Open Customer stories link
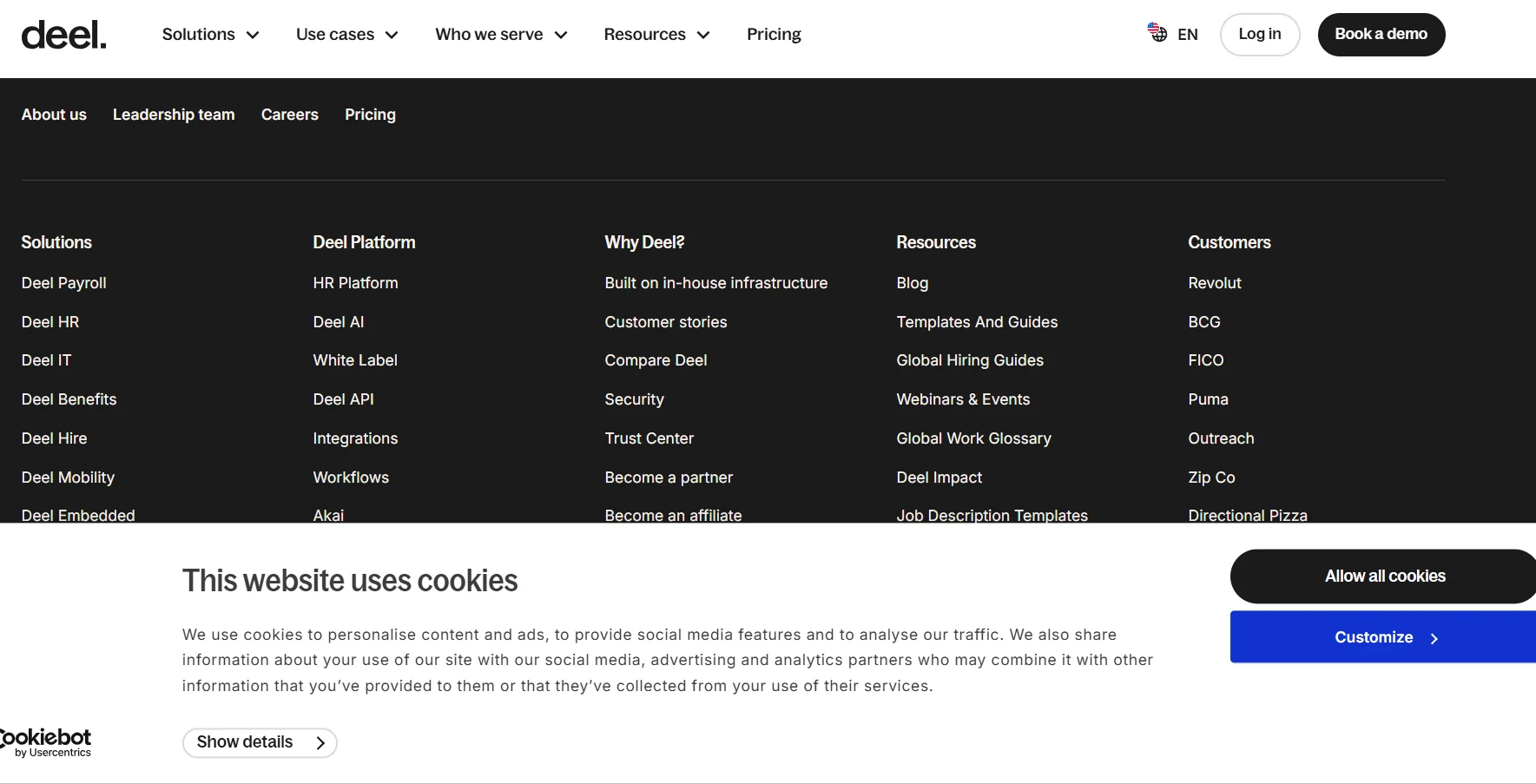 tap(666, 322)
